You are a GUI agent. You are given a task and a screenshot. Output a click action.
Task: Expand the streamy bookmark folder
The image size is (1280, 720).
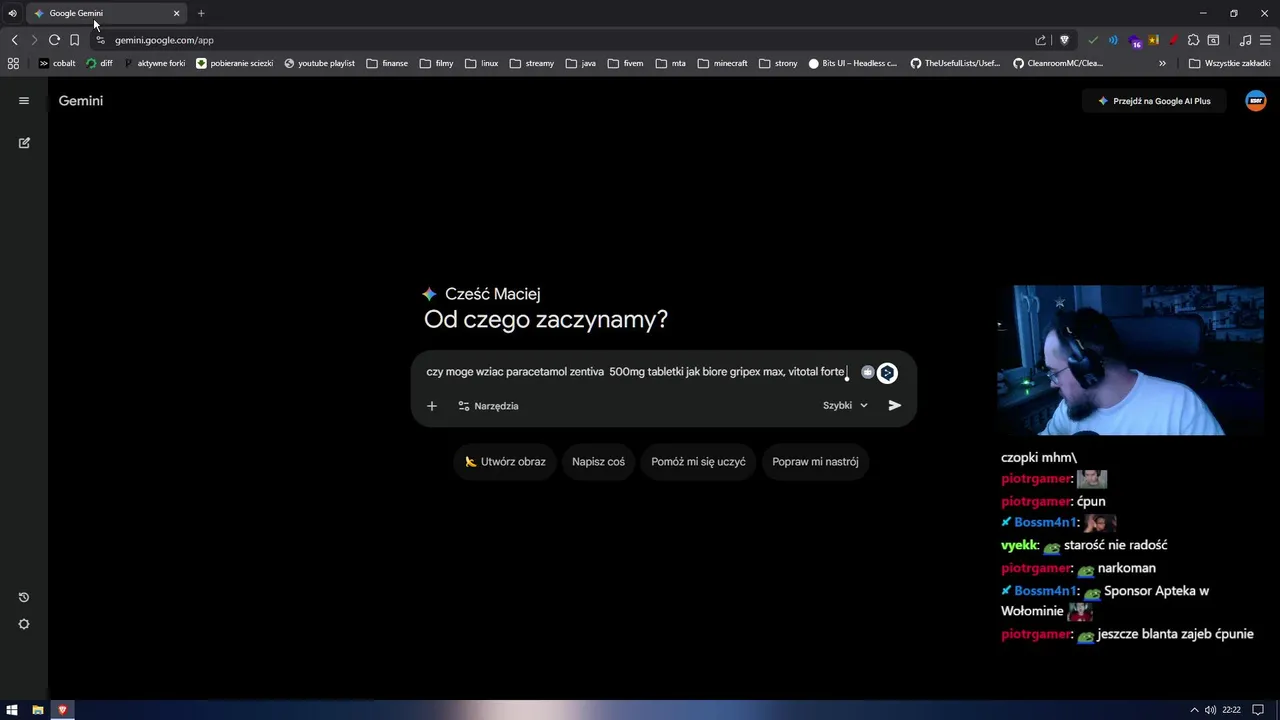tap(532, 63)
